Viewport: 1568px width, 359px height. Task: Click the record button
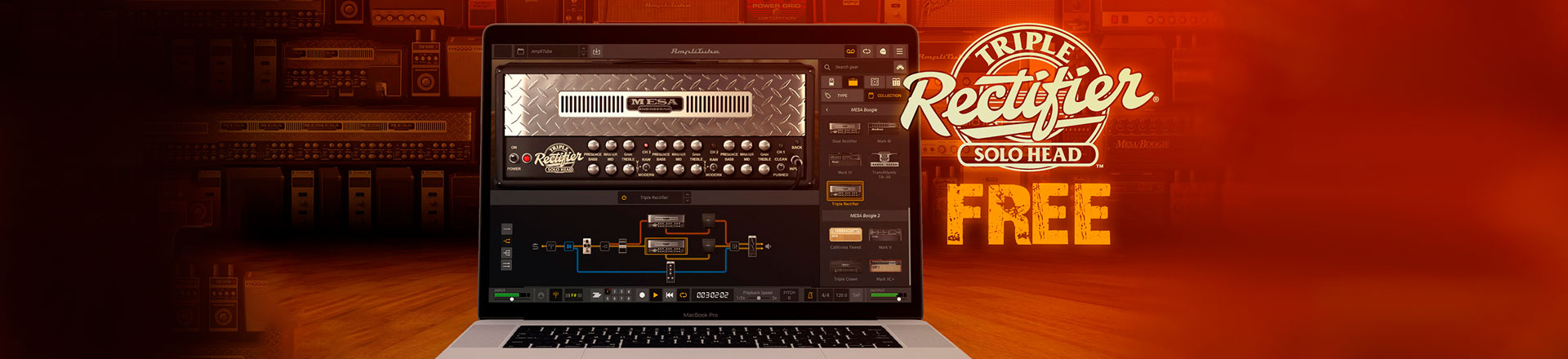coord(642,295)
